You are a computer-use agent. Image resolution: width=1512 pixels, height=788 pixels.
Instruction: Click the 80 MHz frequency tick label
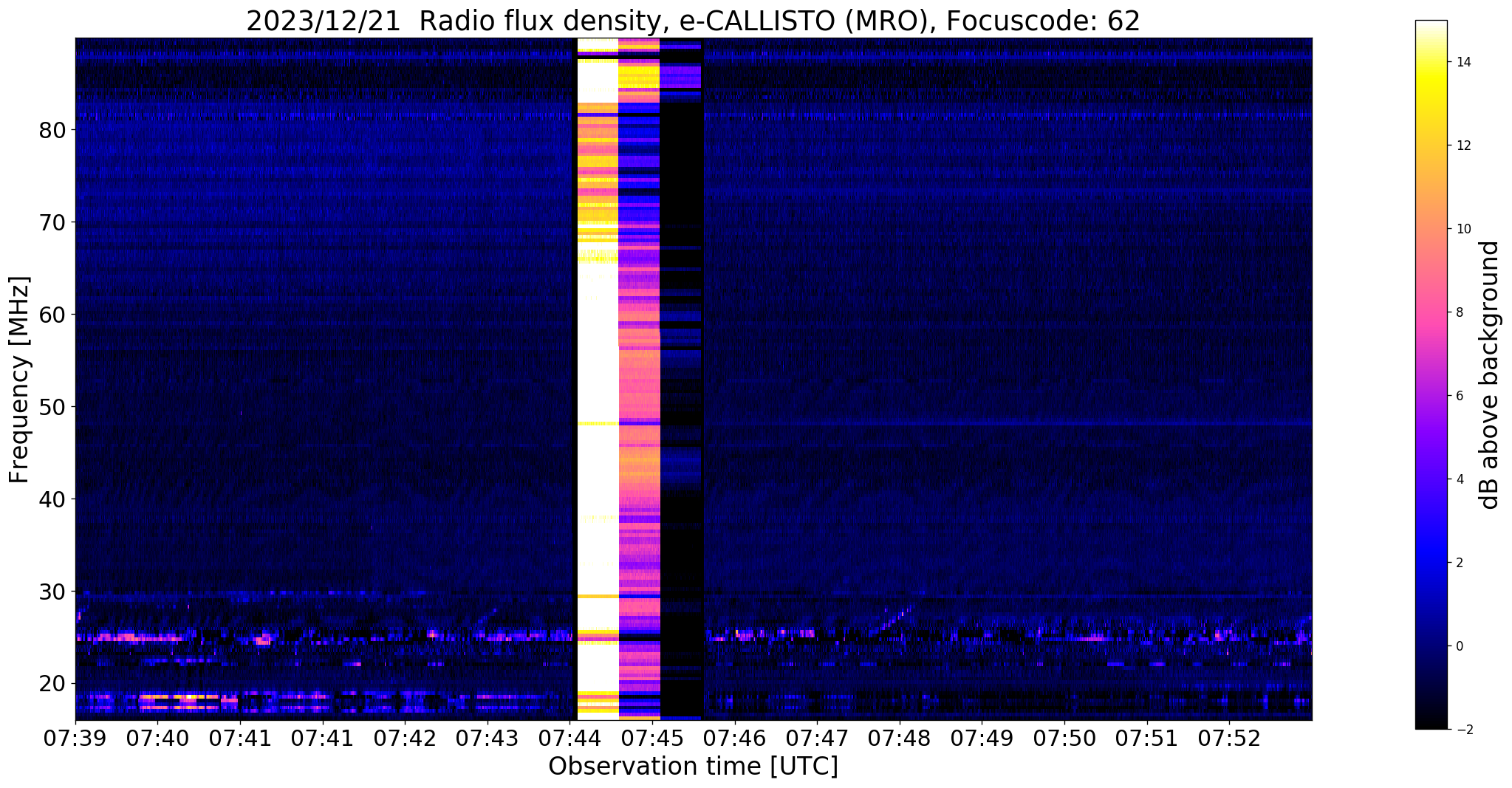pyautogui.click(x=52, y=129)
